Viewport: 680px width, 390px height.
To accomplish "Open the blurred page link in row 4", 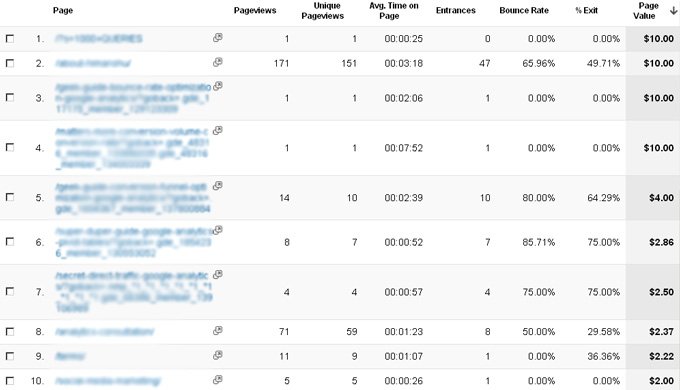I will pos(132,148).
